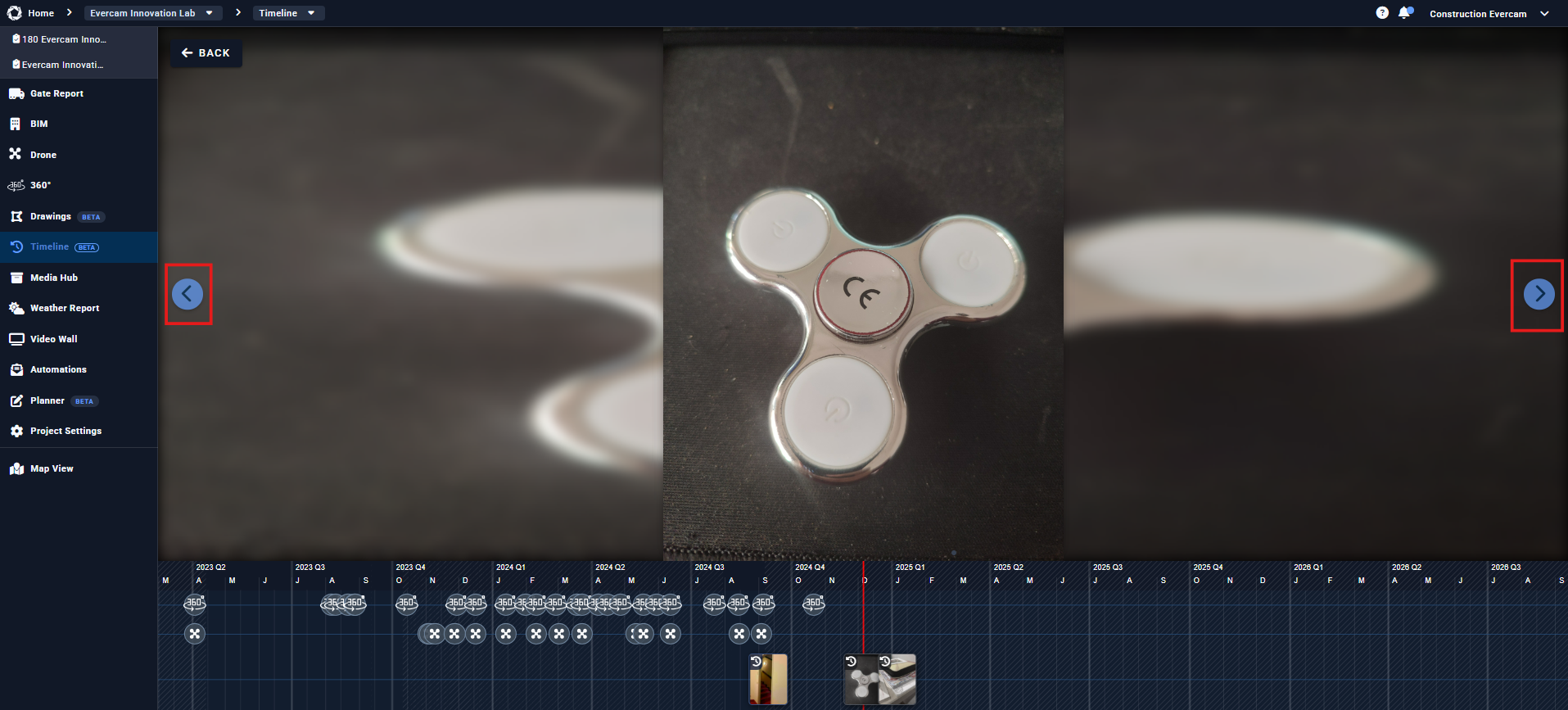
Task: Select the 360 marker in October 2024
Action: (x=814, y=604)
